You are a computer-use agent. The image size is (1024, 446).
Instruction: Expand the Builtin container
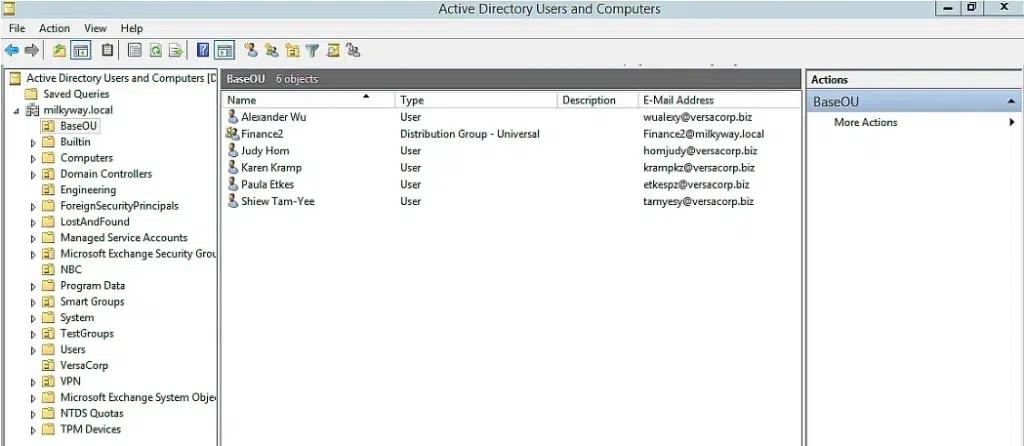(x=33, y=142)
